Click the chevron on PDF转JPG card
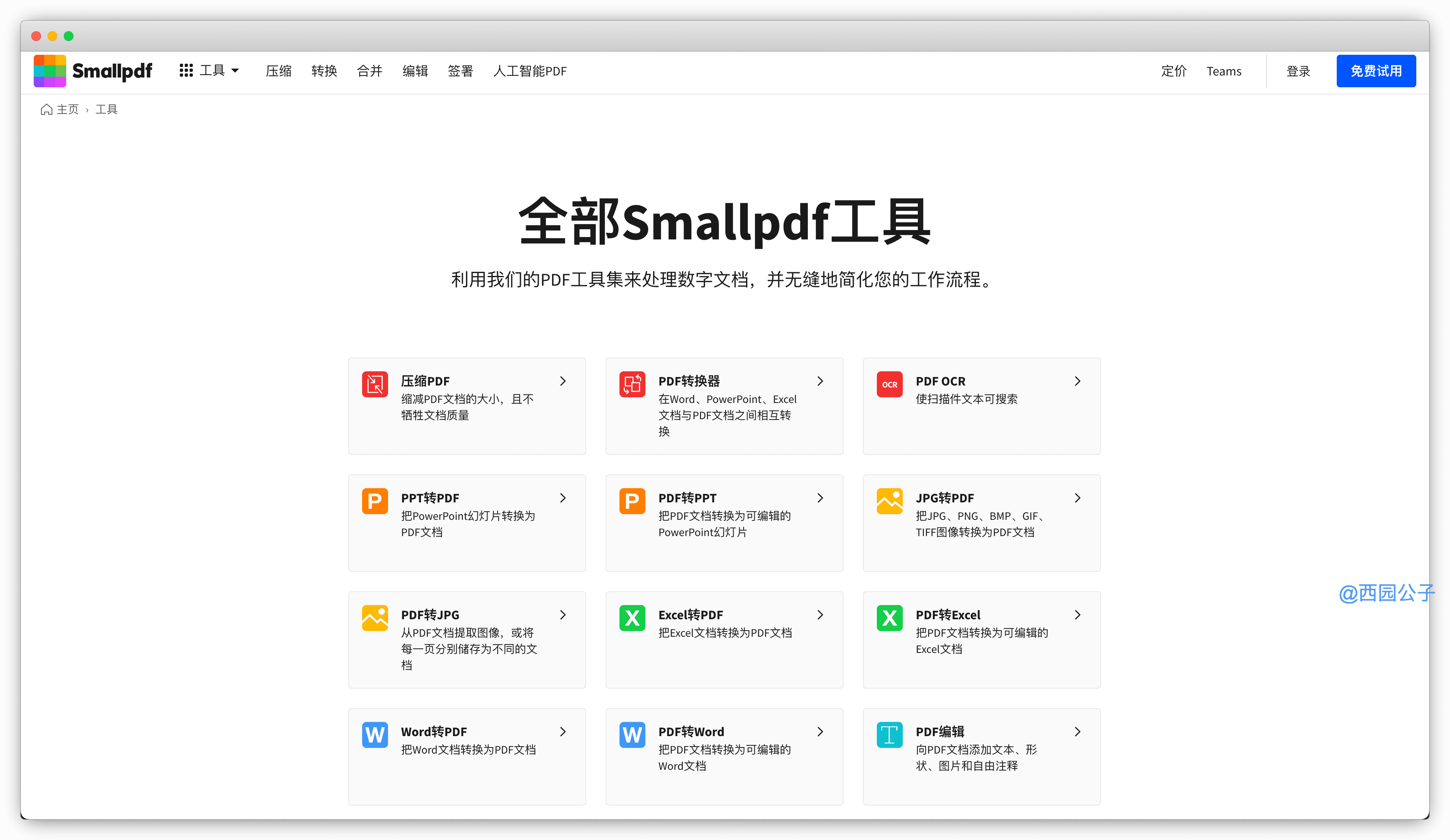1450x840 pixels. (563, 614)
